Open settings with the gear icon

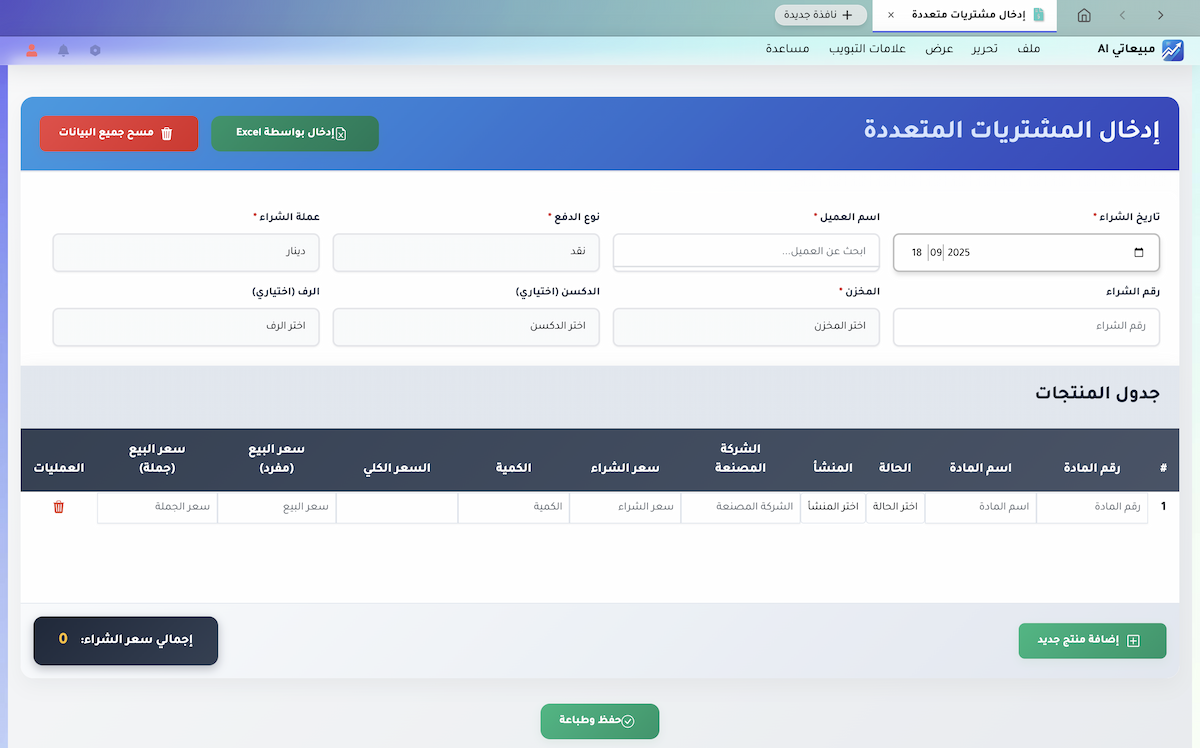(x=94, y=48)
